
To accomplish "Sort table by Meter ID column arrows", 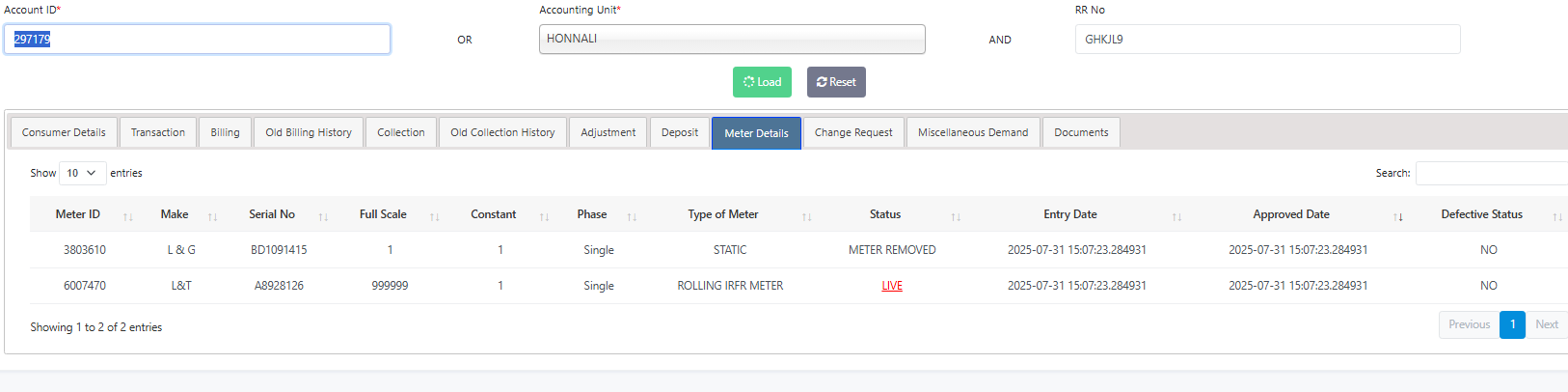I will click(x=128, y=216).
